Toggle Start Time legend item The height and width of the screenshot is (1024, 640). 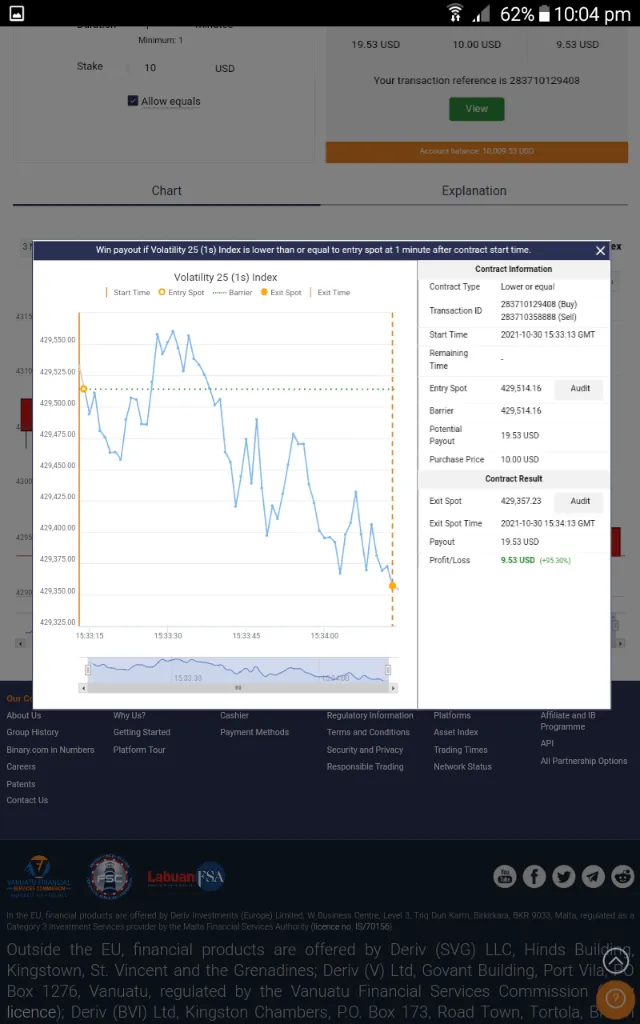(127, 293)
